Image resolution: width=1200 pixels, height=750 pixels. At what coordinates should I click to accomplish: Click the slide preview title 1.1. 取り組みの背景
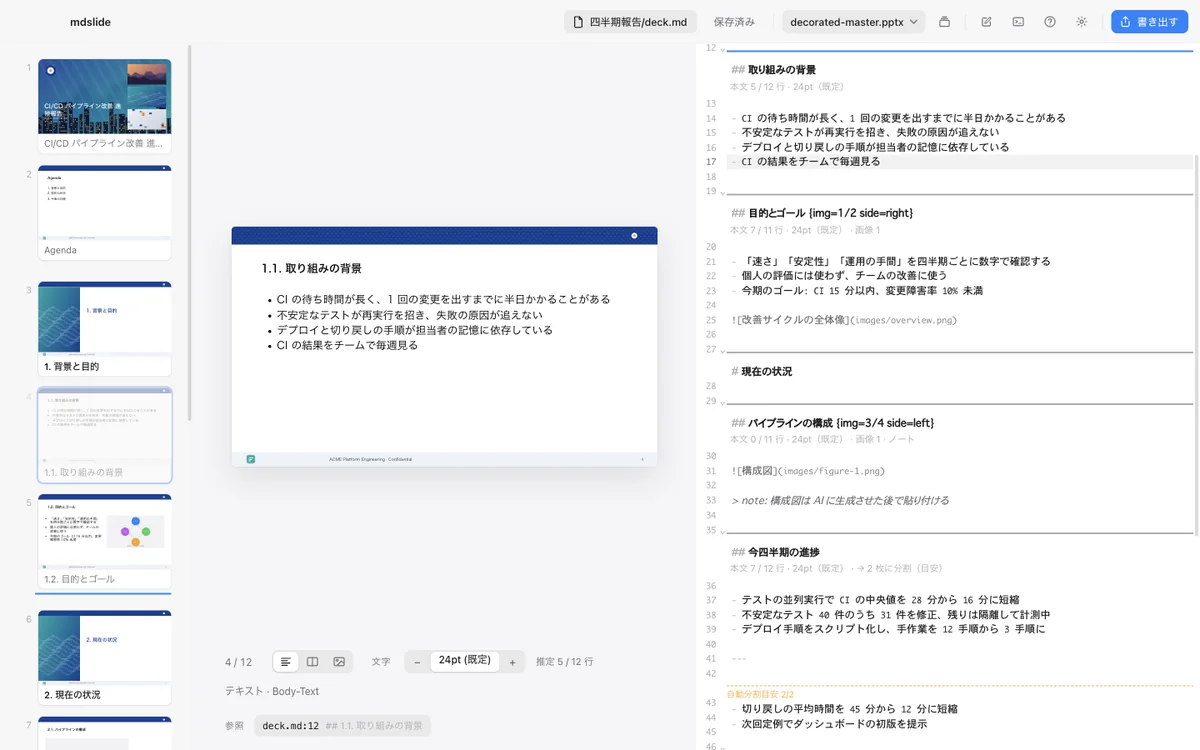(312, 269)
